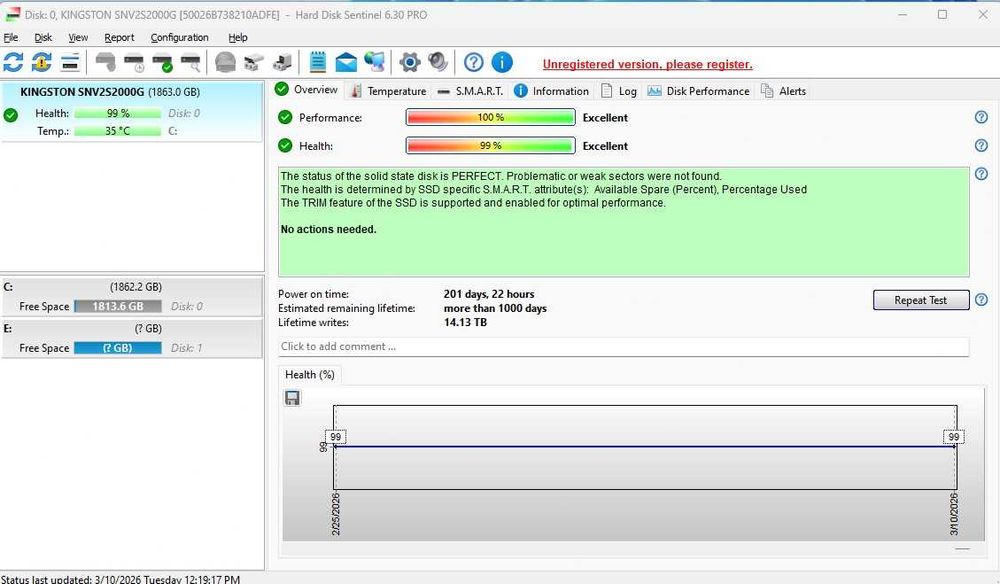1000x584 pixels.
Task: Click help icon beside green status text box
Action: [x=982, y=173]
